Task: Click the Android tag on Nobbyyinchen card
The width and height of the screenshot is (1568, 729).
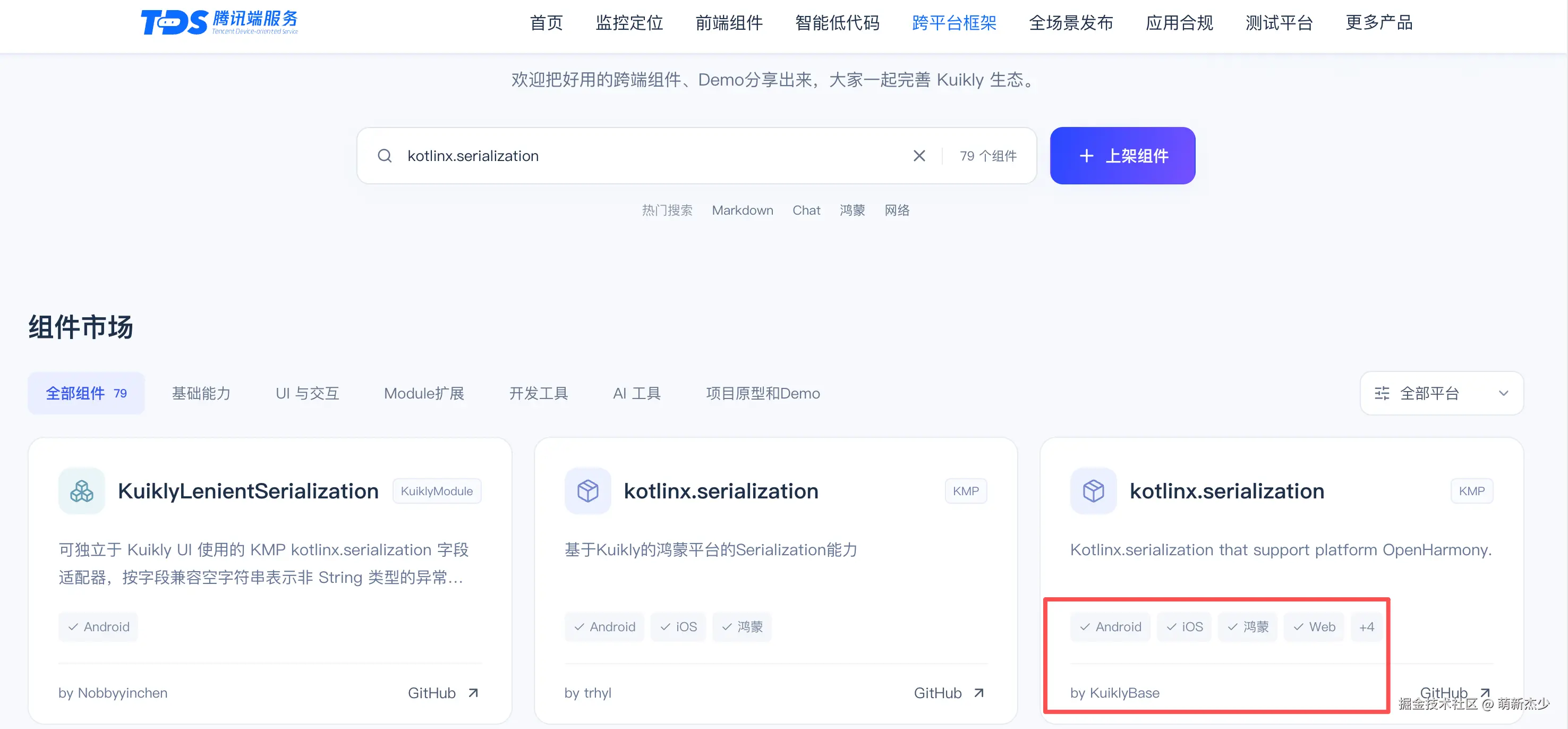Action: click(99, 626)
